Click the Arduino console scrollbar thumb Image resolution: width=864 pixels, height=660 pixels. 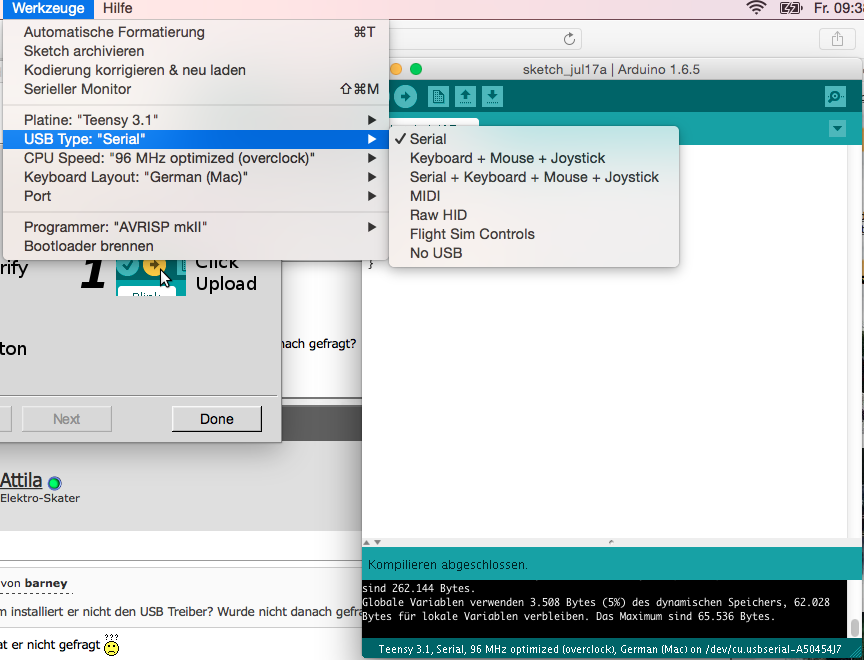(x=854, y=627)
